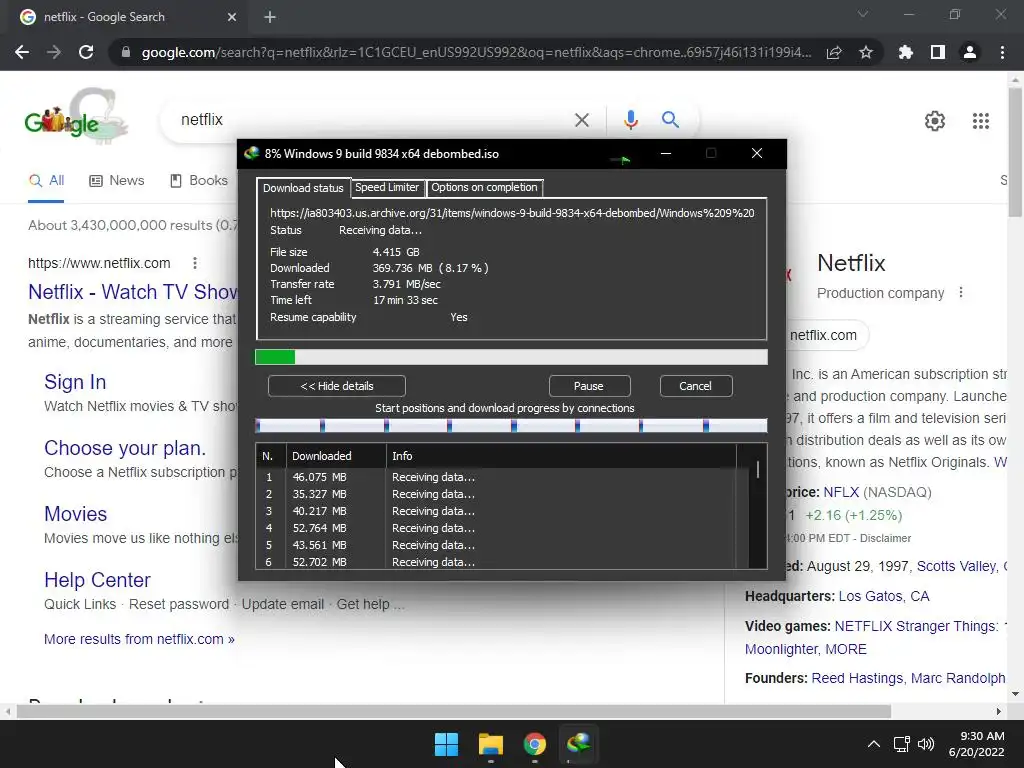Image resolution: width=1024 pixels, height=768 pixels.
Task: Open the Help Center sitelink
Action: (x=97, y=580)
